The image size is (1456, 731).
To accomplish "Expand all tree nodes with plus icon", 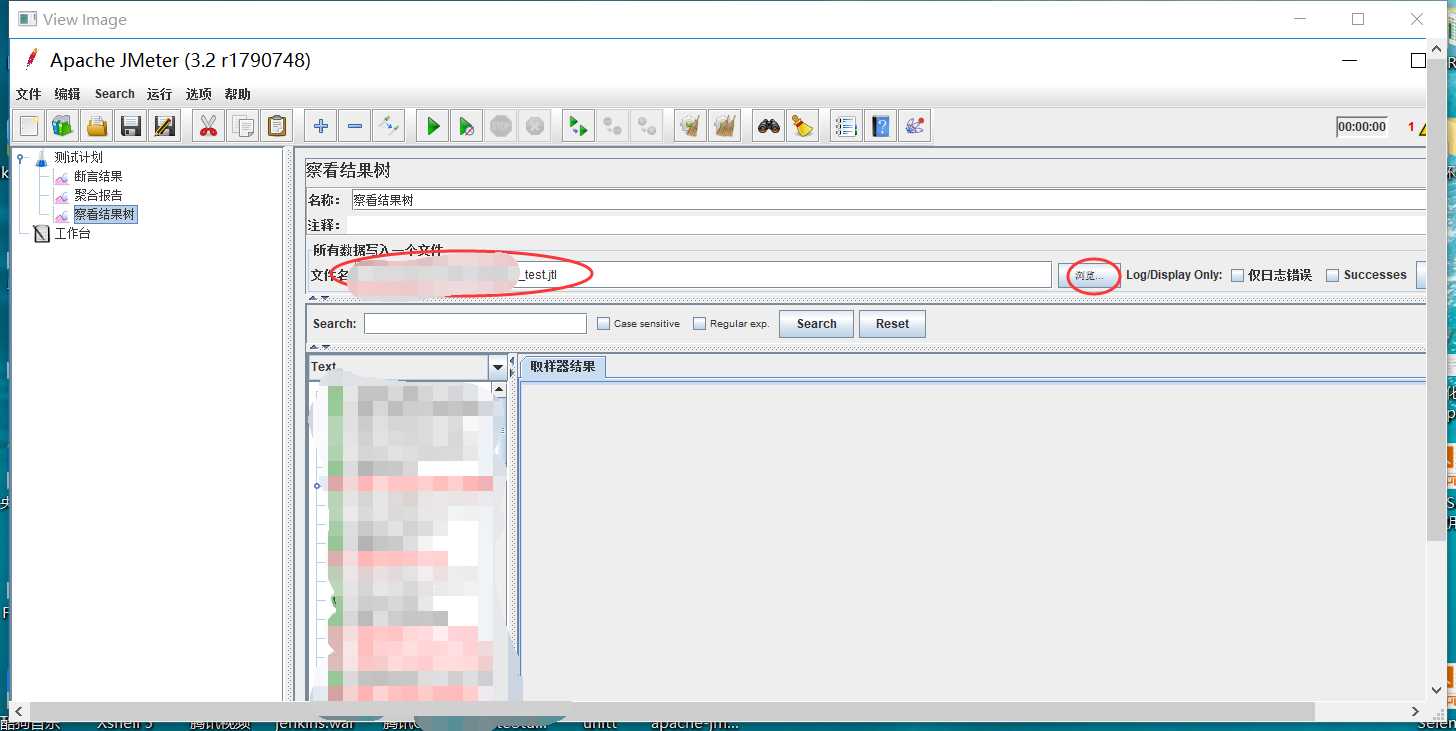I will (320, 126).
